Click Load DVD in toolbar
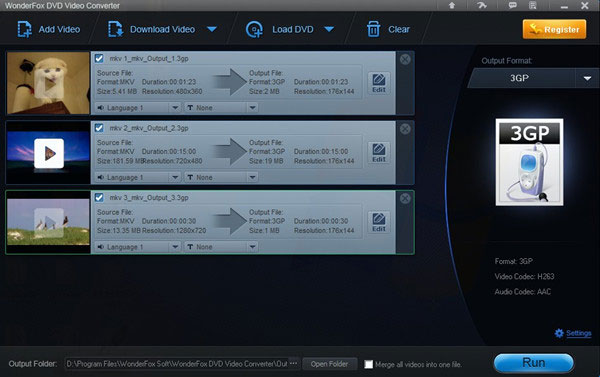This screenshot has height=377, width=600. 280,29
